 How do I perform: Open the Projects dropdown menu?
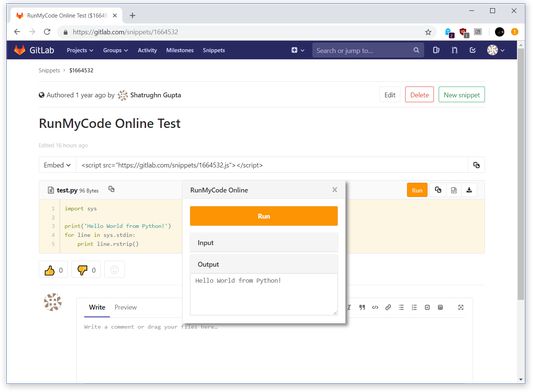[x=80, y=50]
